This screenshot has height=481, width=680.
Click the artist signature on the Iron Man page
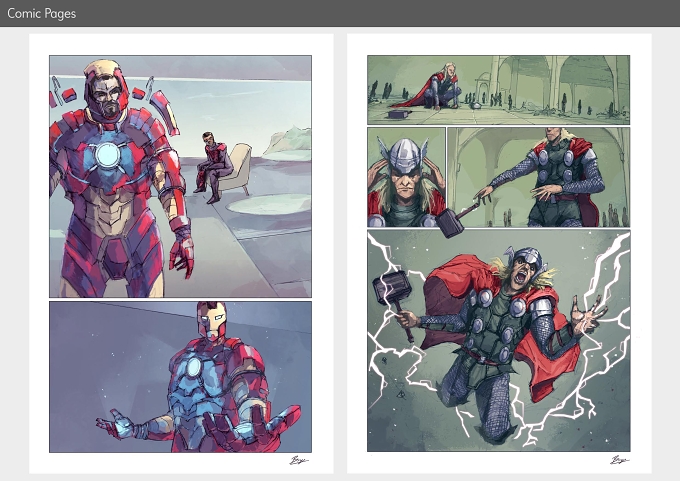point(299,460)
